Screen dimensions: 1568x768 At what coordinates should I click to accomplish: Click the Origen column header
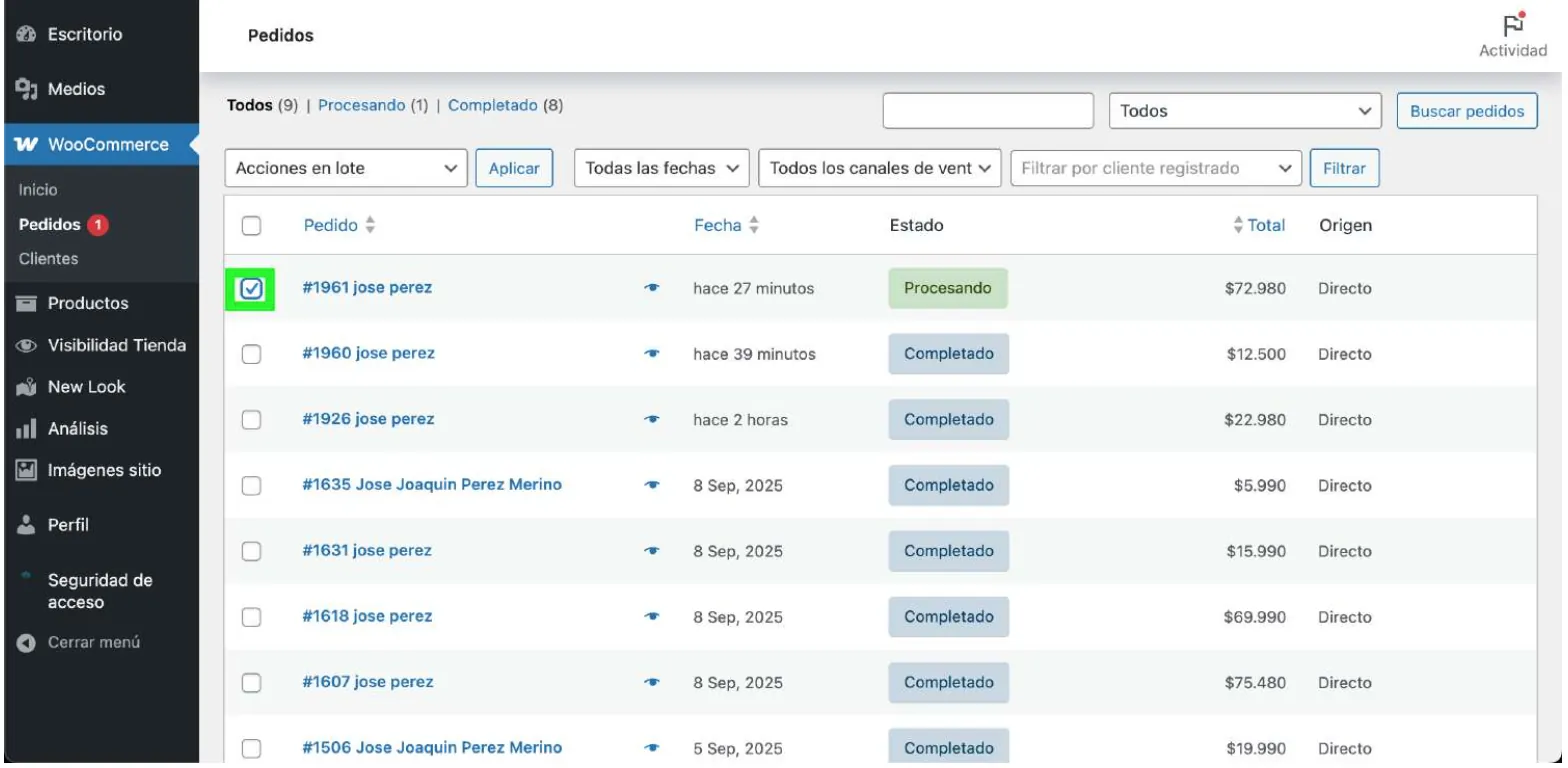1345,226
